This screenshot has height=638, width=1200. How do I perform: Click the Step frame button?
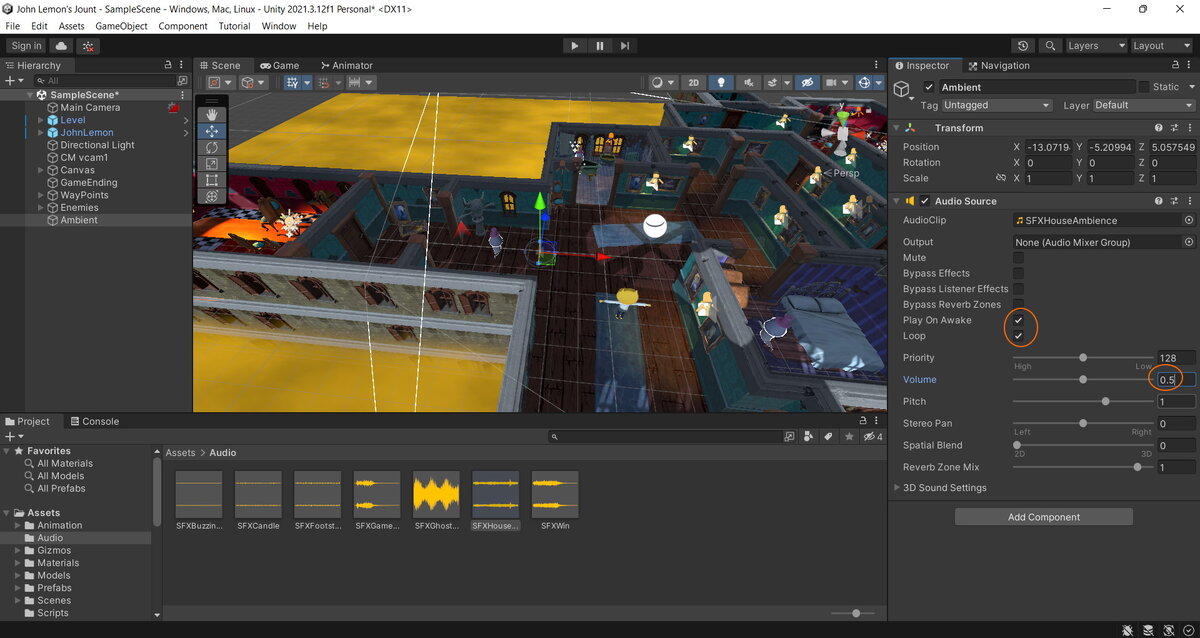click(x=625, y=46)
